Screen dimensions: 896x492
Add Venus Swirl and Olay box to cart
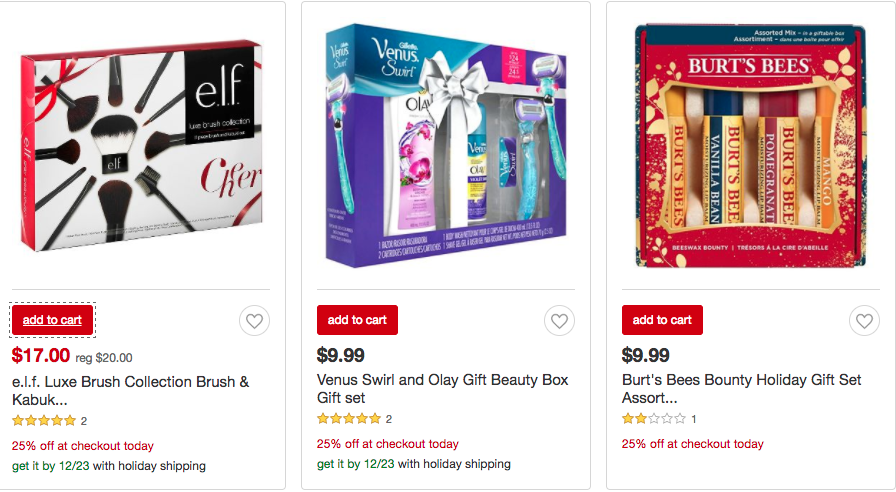pyautogui.click(x=357, y=320)
